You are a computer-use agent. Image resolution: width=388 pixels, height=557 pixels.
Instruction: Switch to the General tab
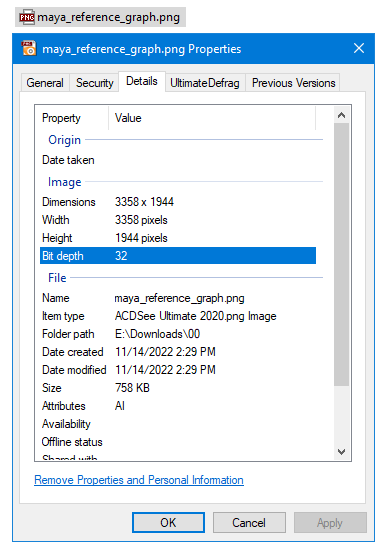click(x=45, y=83)
